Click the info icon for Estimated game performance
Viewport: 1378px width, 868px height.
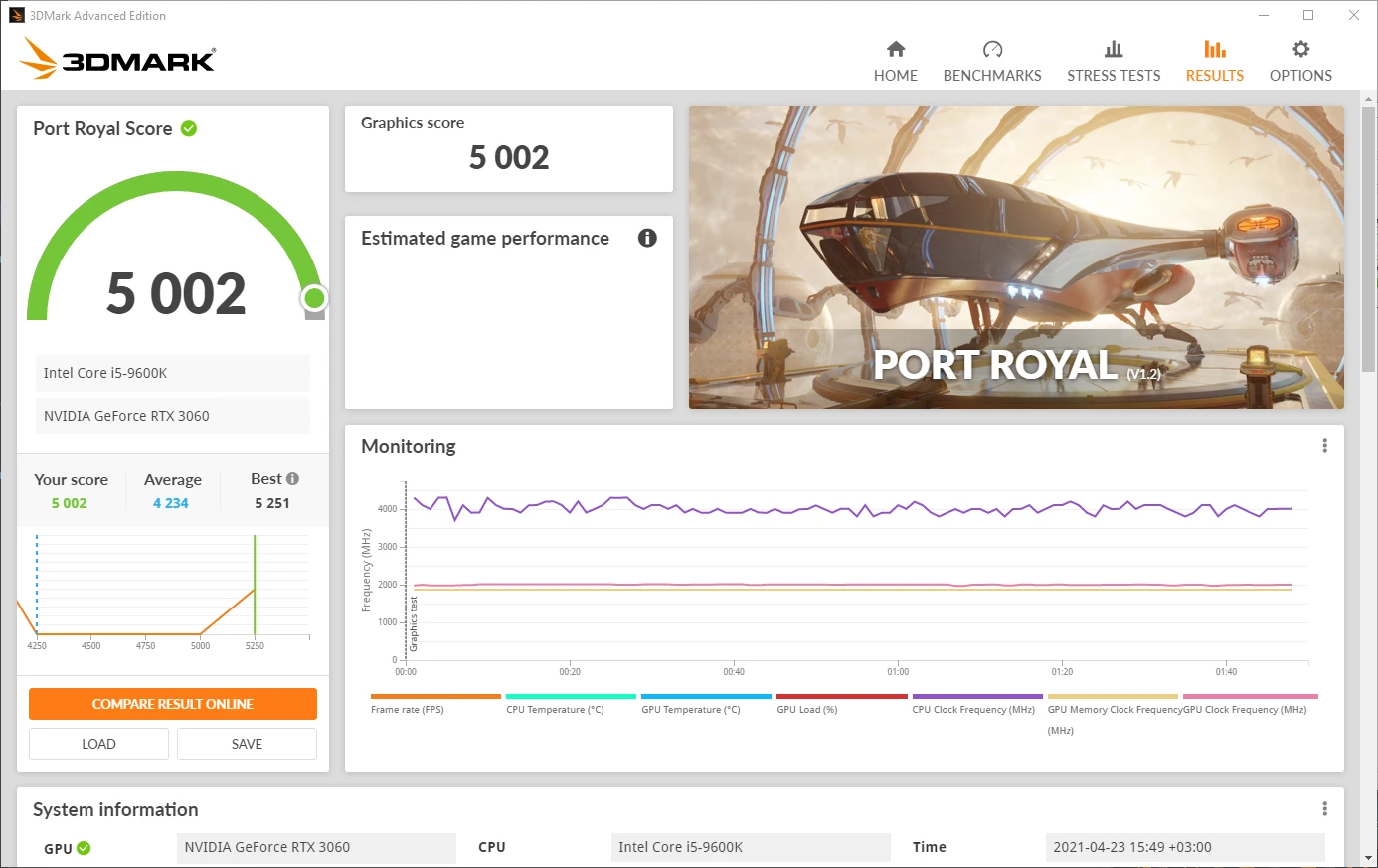[647, 238]
